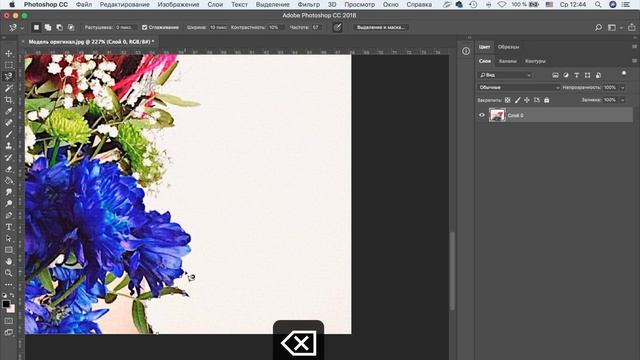Switch to the Каналы tab
This screenshot has height=360, width=640.
click(x=508, y=61)
